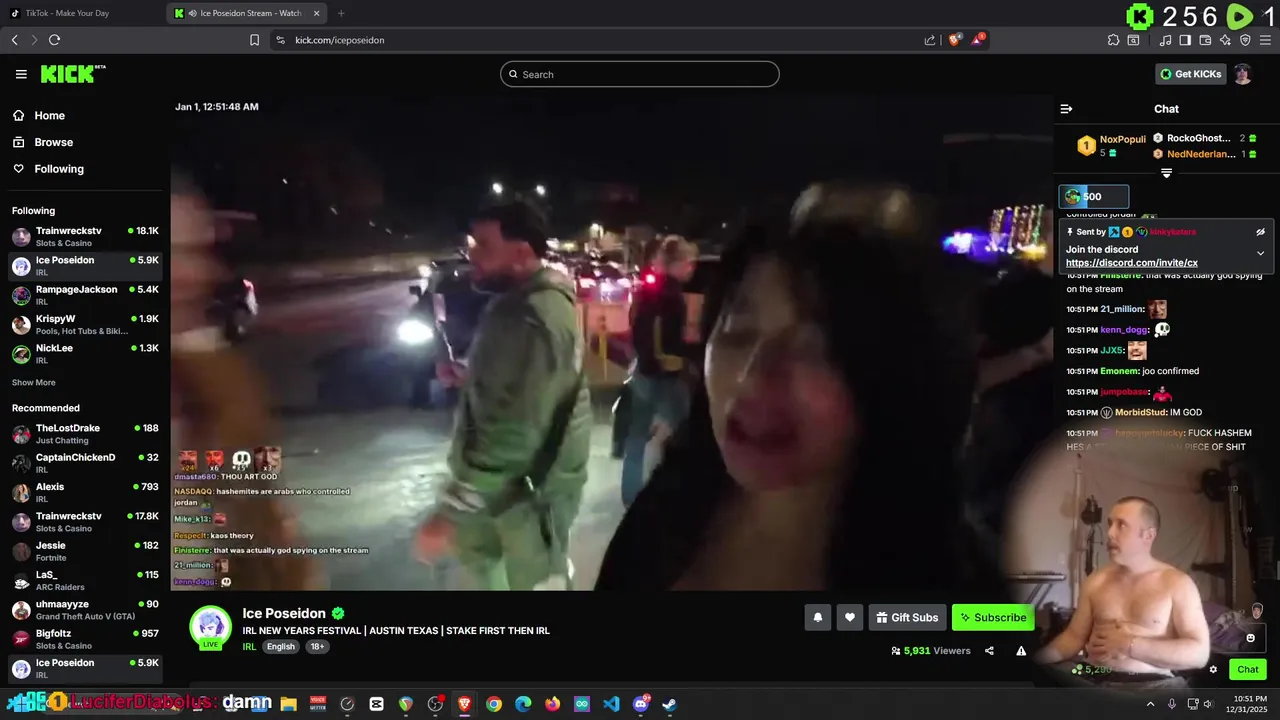Open Firefox from the taskbar

(552, 704)
